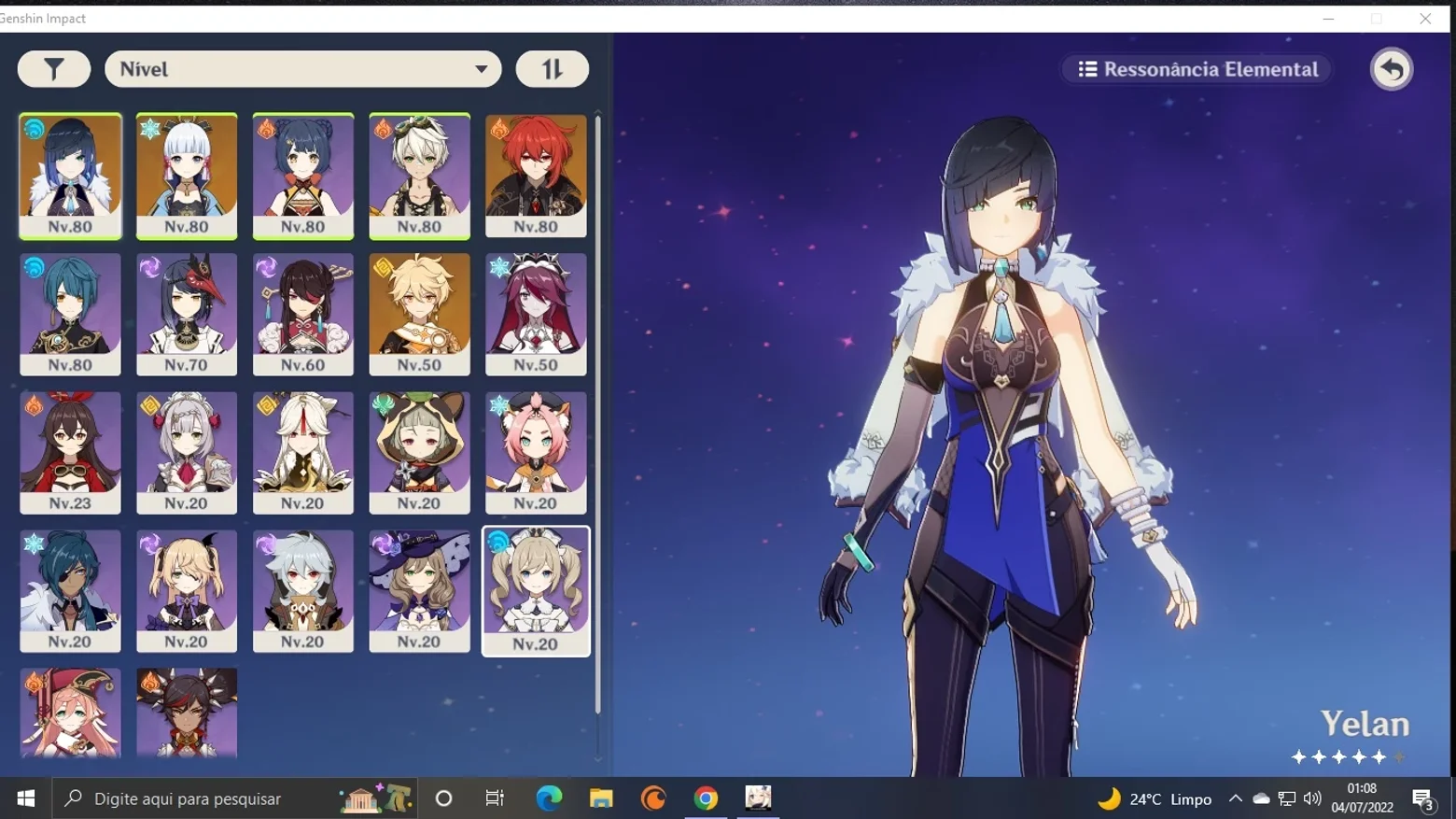The image size is (1456, 819).
Task: Select Kujou Sara at Nv.70
Action: click(x=187, y=314)
